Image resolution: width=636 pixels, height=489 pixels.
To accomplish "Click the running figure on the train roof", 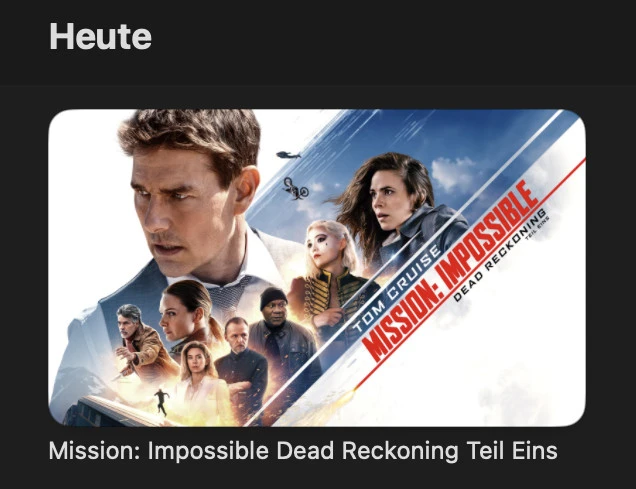I will 161,402.
